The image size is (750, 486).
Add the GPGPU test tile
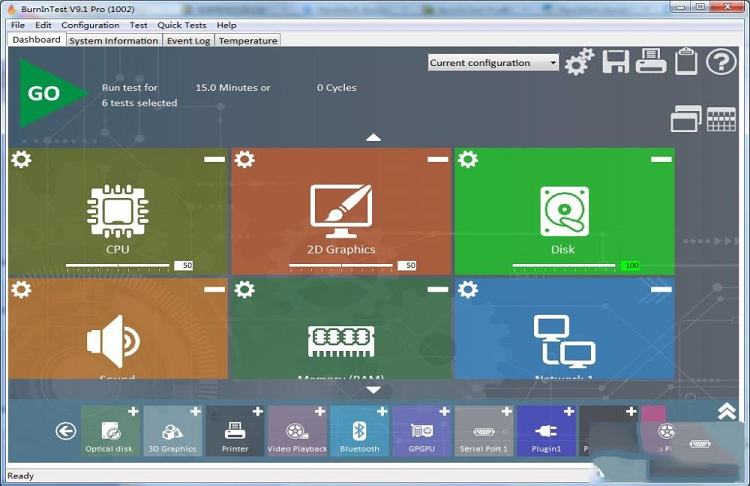[x=443, y=411]
